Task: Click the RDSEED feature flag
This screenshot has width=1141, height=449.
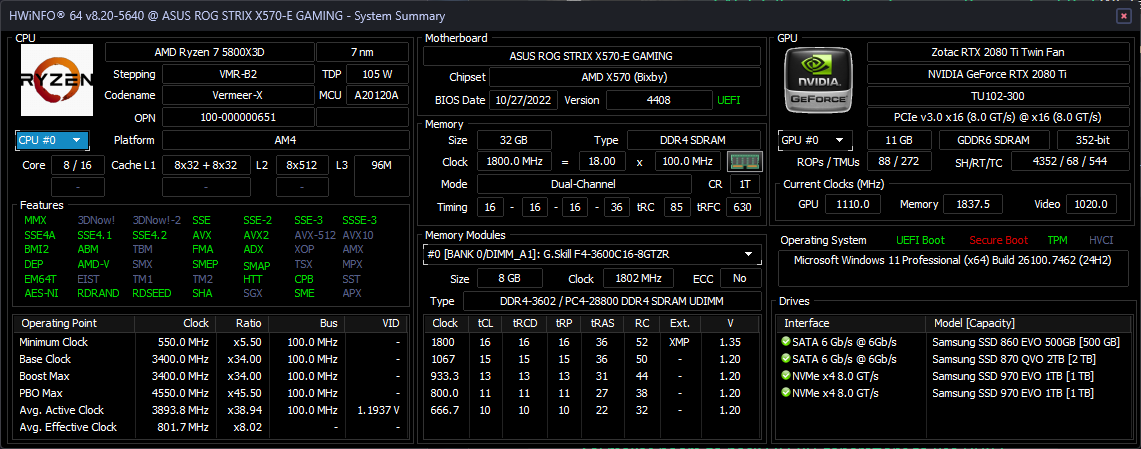Action: click(152, 293)
